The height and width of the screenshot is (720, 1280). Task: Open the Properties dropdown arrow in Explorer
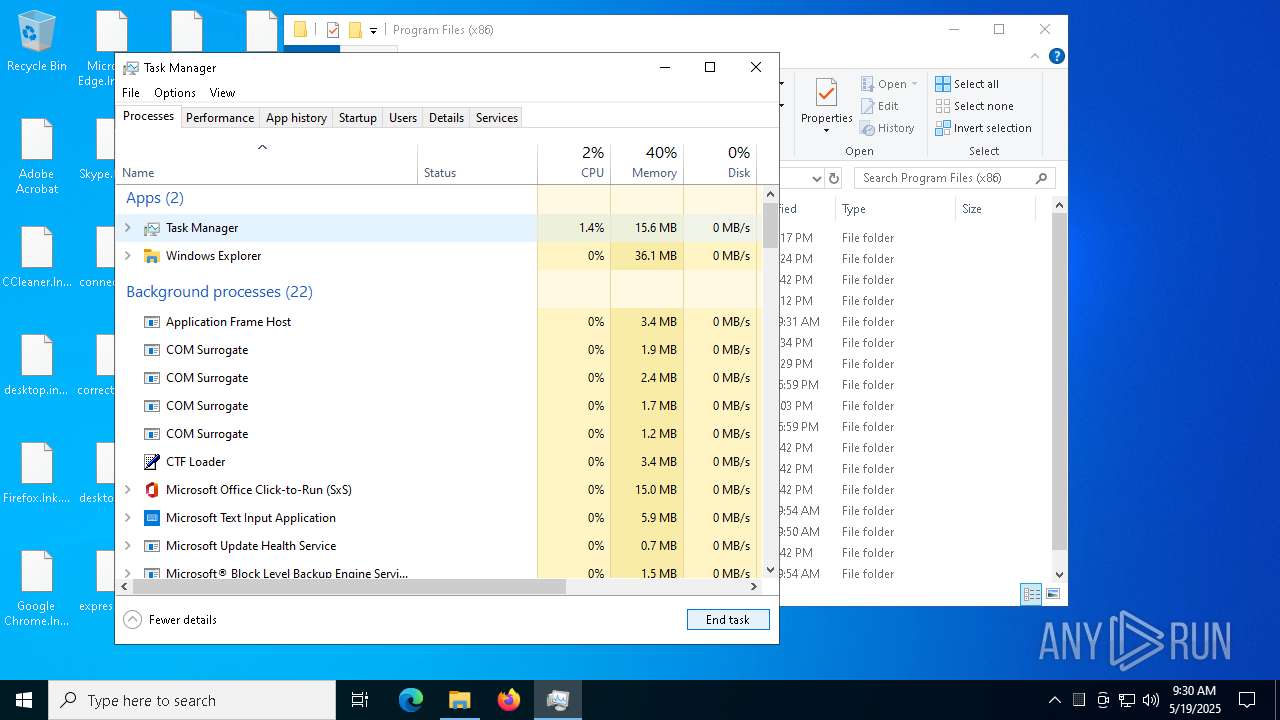pyautogui.click(x=826, y=130)
